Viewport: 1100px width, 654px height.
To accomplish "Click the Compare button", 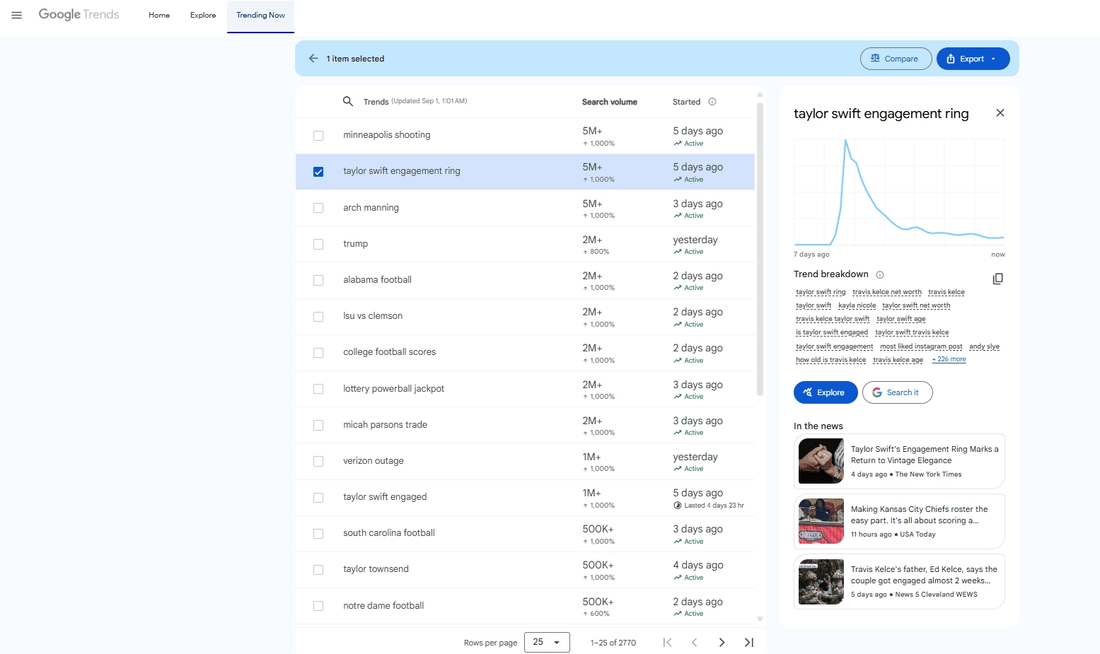I will (x=895, y=59).
